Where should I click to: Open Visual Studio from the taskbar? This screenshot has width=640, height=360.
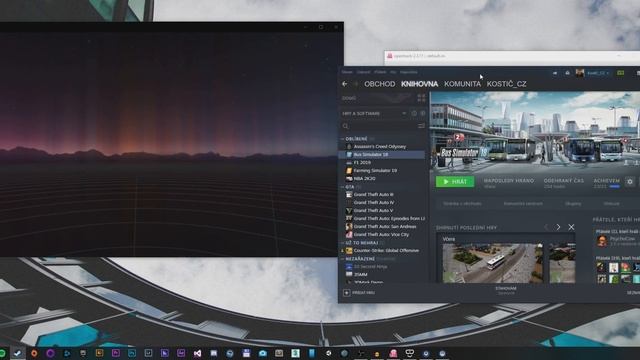(x=198, y=353)
